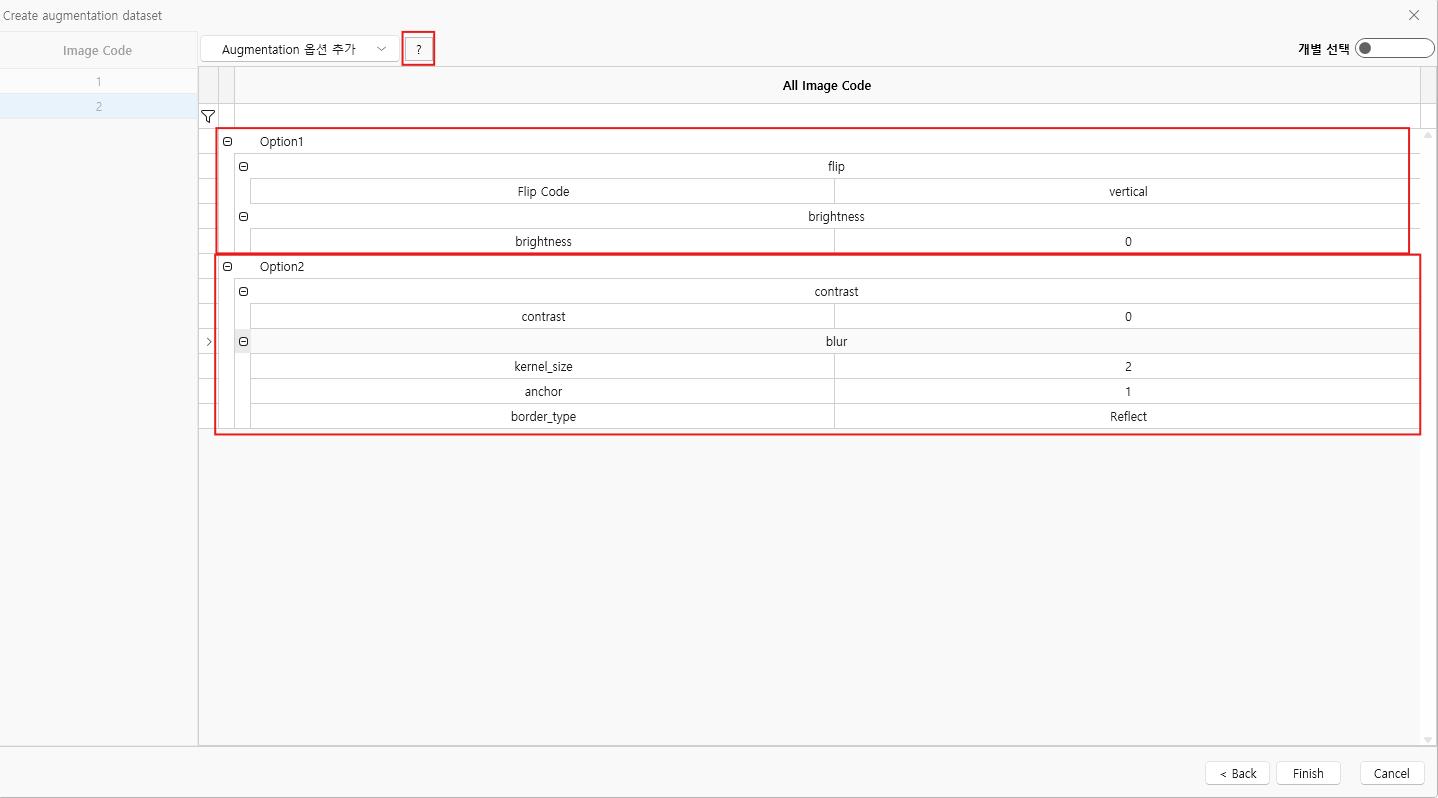Screen dimensions: 1438x798
Task: Click the Cancel button
Action: pos(1391,773)
